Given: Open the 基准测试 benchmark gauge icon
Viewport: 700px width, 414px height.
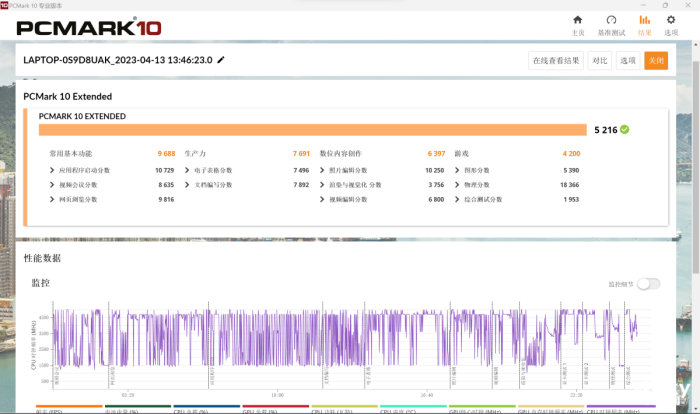Looking at the screenshot, I should pos(611,20).
